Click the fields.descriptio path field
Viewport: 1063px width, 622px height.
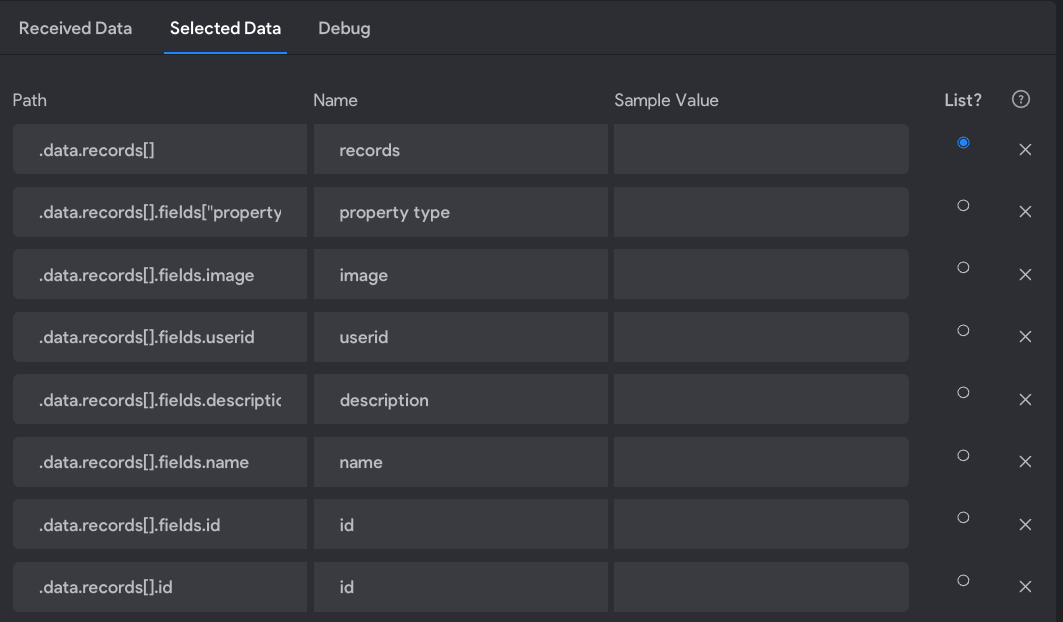click(160, 400)
